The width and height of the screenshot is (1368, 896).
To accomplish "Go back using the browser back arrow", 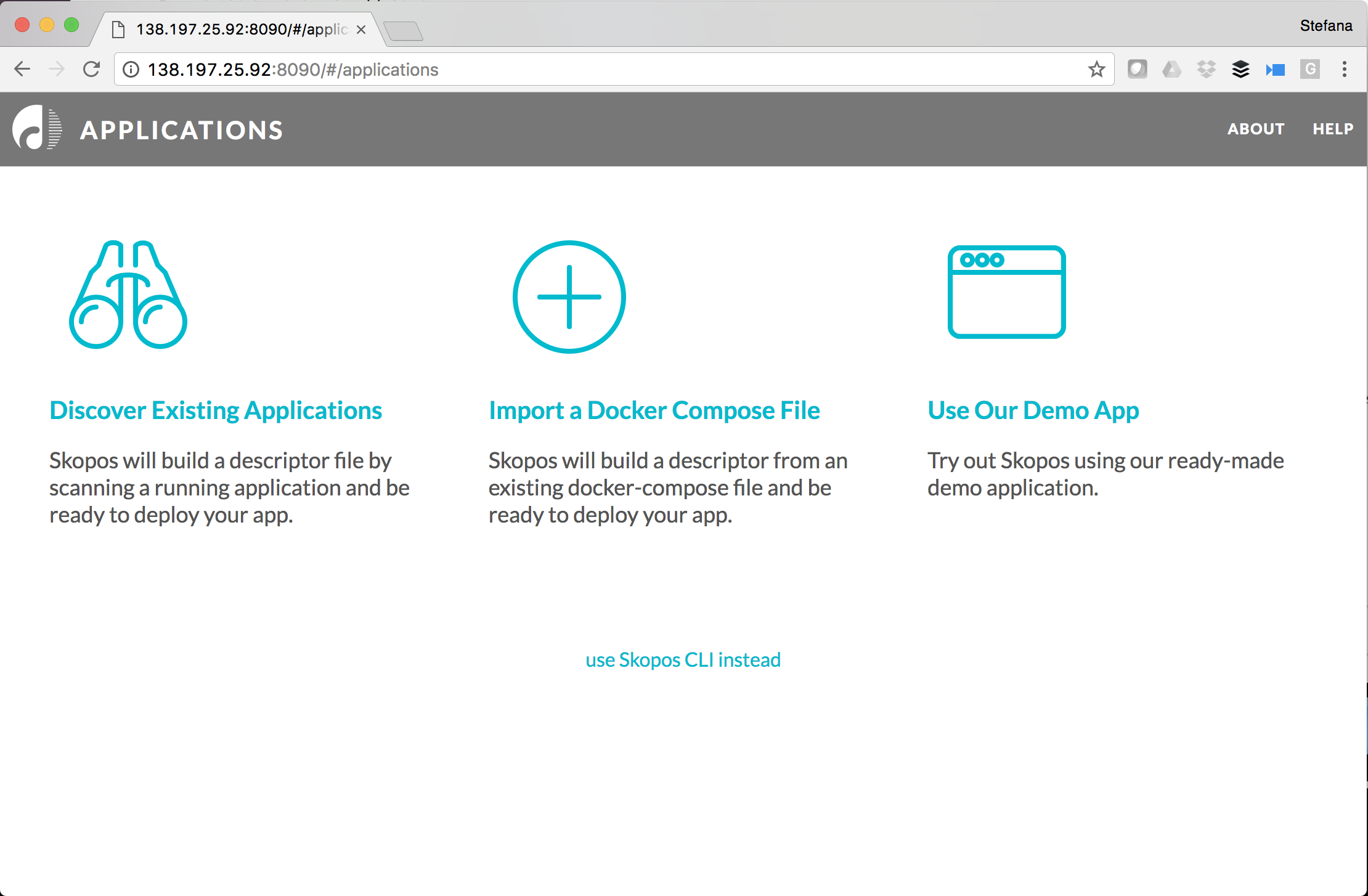I will 22,69.
